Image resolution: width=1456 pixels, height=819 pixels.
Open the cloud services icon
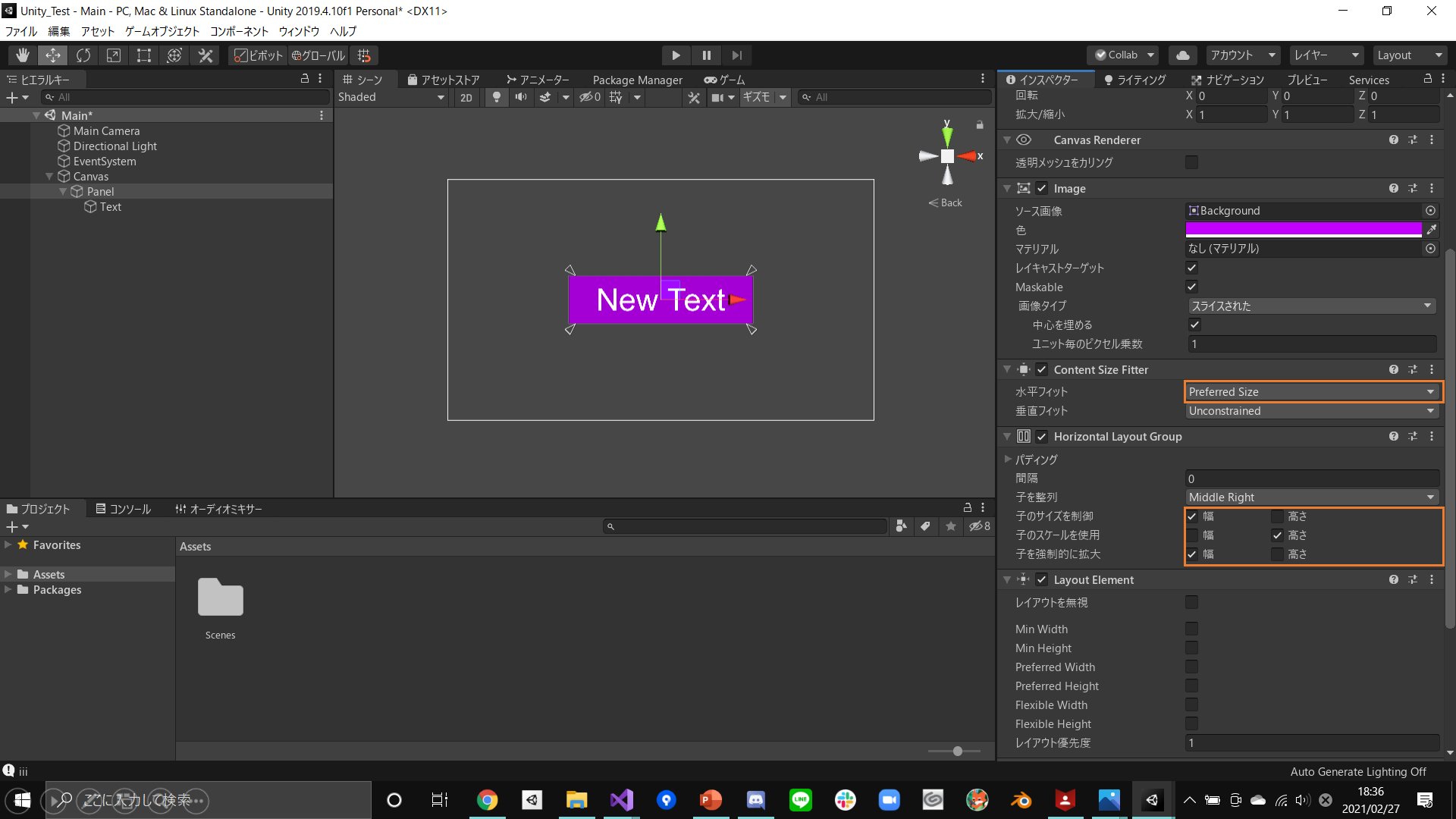(1182, 55)
